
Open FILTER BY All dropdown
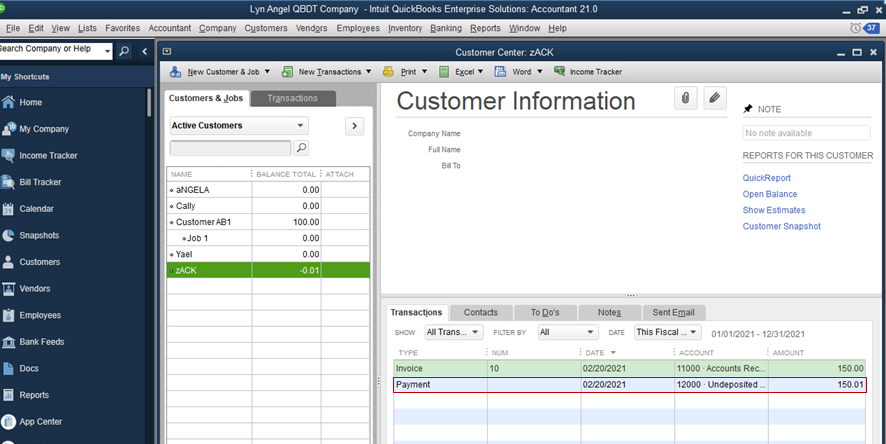[x=567, y=332]
